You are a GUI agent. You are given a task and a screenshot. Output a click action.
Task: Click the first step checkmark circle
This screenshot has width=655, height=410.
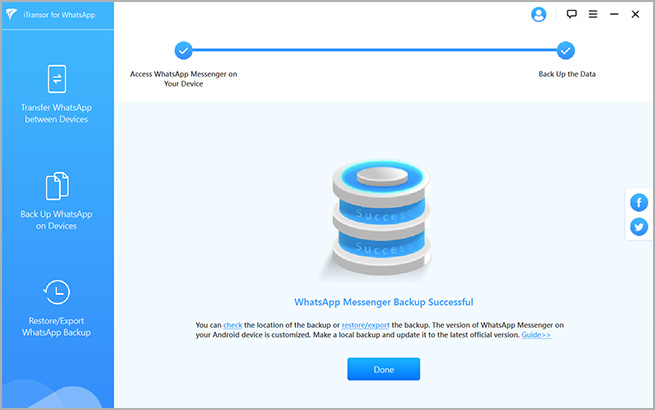click(183, 51)
